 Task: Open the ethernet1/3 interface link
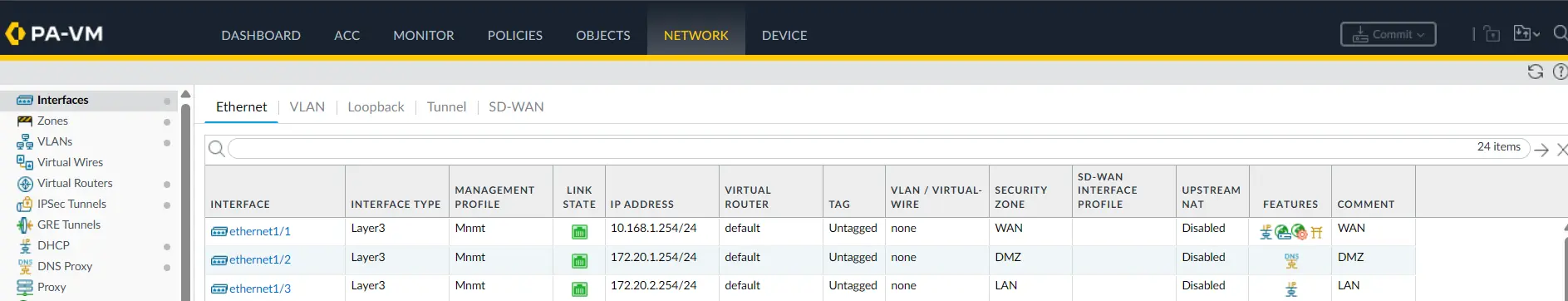pos(259,289)
